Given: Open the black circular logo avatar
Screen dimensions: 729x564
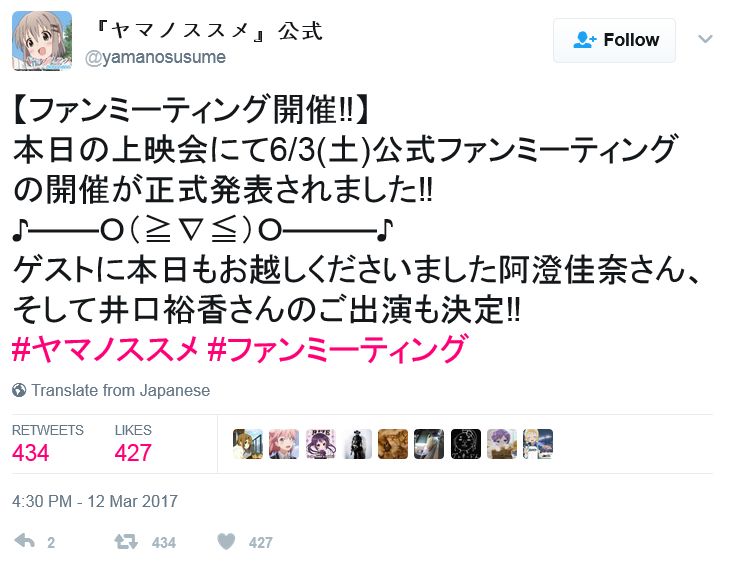Looking at the screenshot, I should (465, 444).
